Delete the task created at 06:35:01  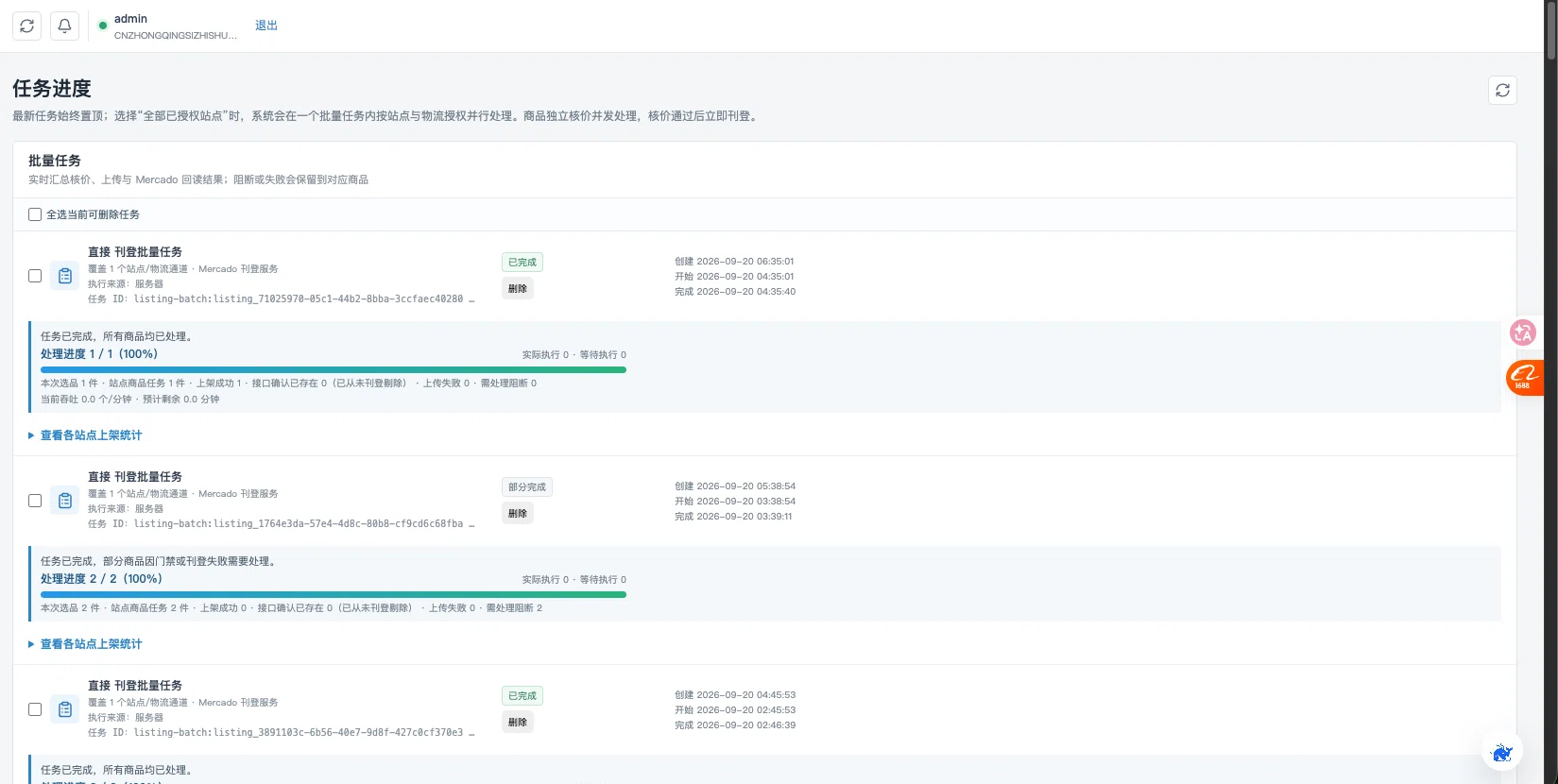[x=518, y=289]
